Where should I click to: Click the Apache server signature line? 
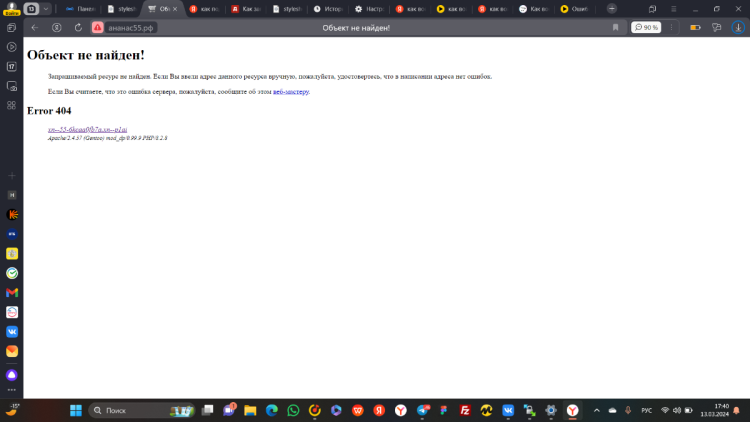(x=108, y=138)
